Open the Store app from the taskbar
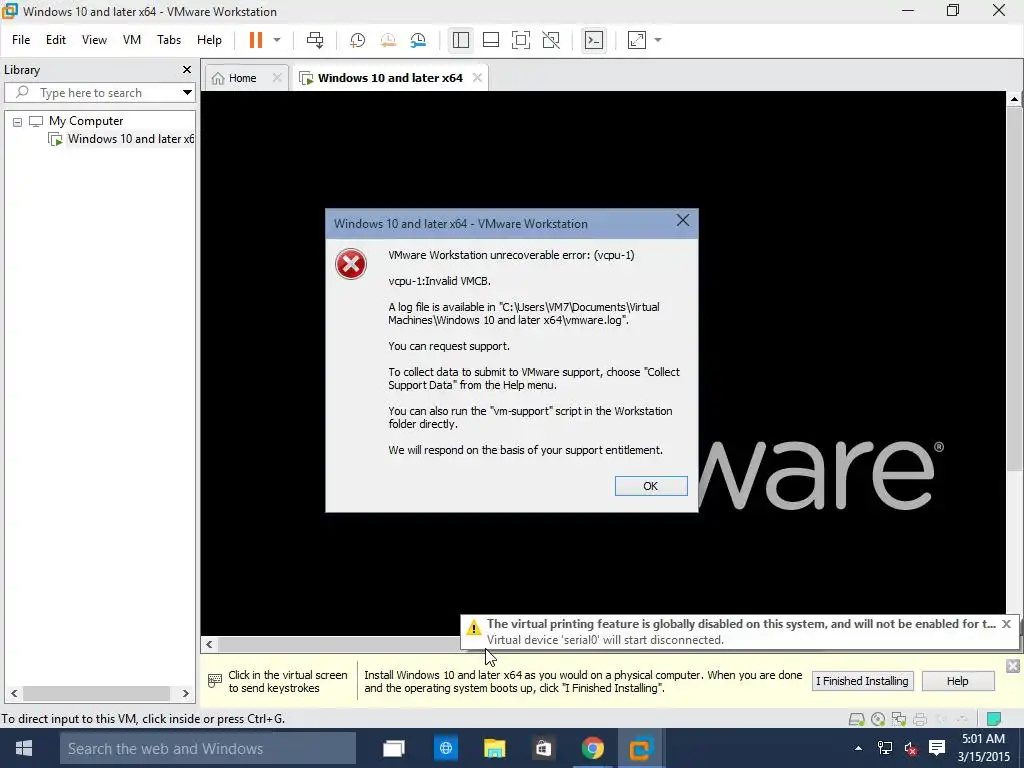1024x768 pixels. [x=543, y=748]
